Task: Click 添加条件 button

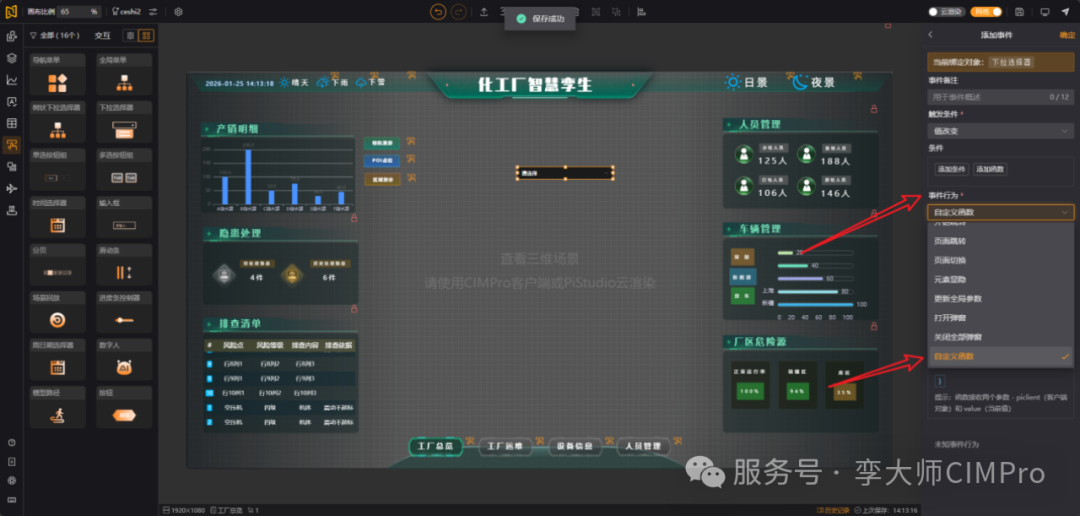Action: (951, 169)
